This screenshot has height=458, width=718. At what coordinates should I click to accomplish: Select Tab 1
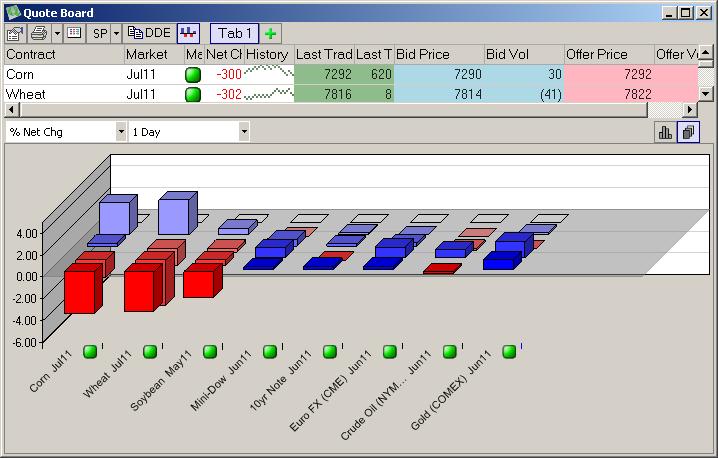(235, 33)
